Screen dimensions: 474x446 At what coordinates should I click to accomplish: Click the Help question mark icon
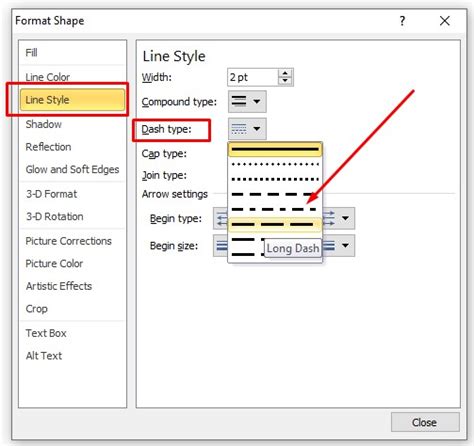pyautogui.click(x=402, y=21)
